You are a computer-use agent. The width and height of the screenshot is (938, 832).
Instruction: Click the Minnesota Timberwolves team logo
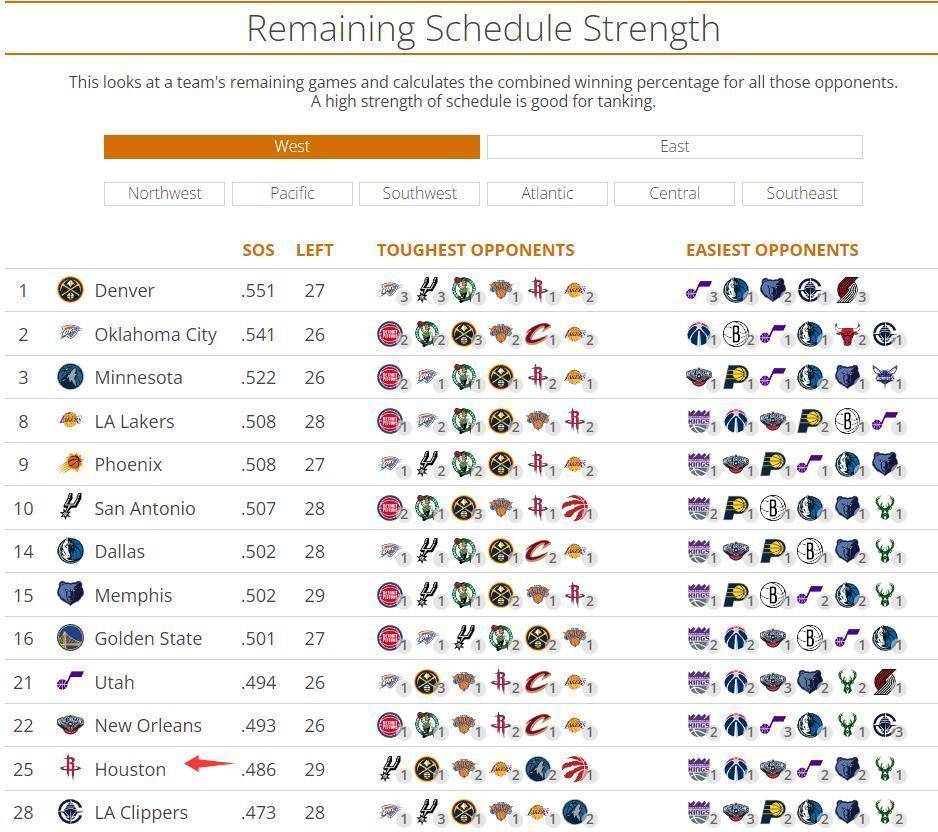click(x=70, y=378)
